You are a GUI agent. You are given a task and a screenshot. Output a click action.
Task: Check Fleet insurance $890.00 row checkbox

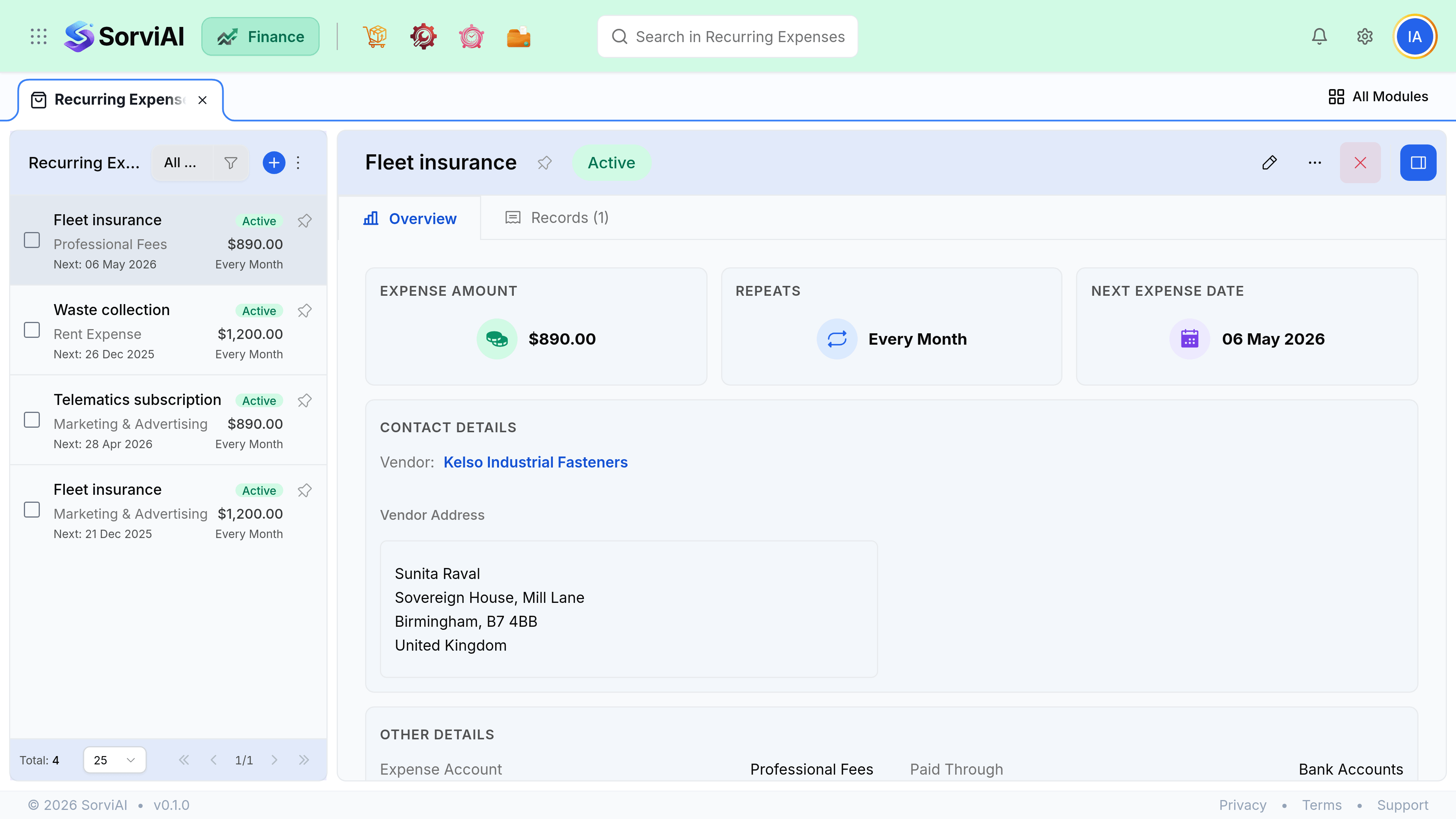click(x=32, y=240)
